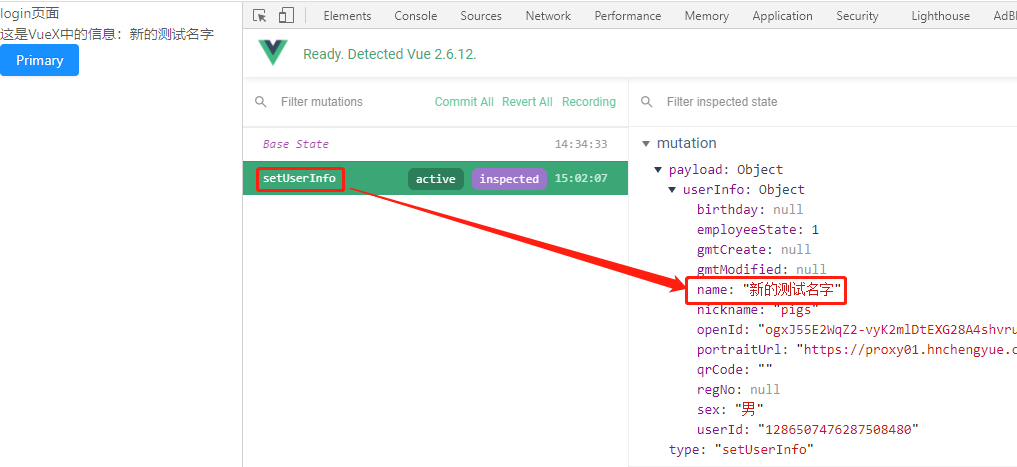Click the blue Primary button
The image size is (1017, 467).
[x=40, y=60]
